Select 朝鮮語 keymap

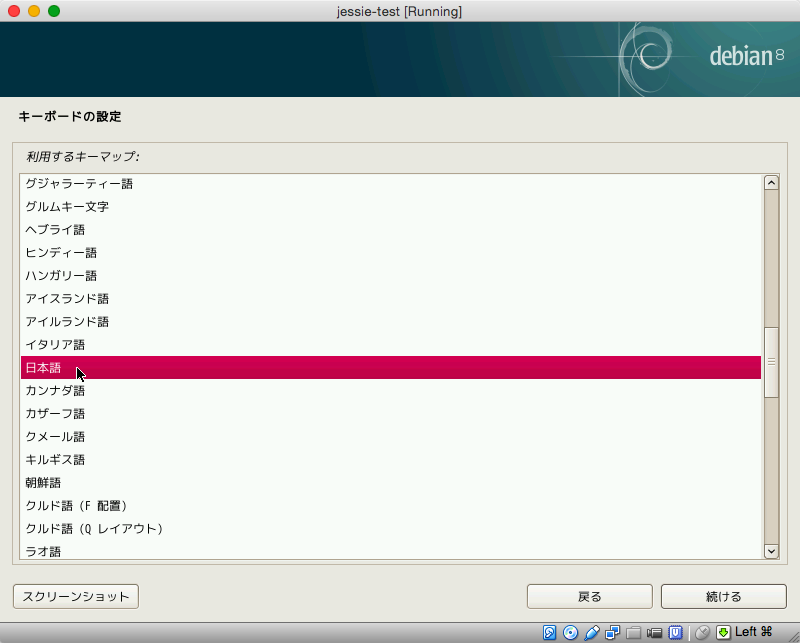(391, 482)
